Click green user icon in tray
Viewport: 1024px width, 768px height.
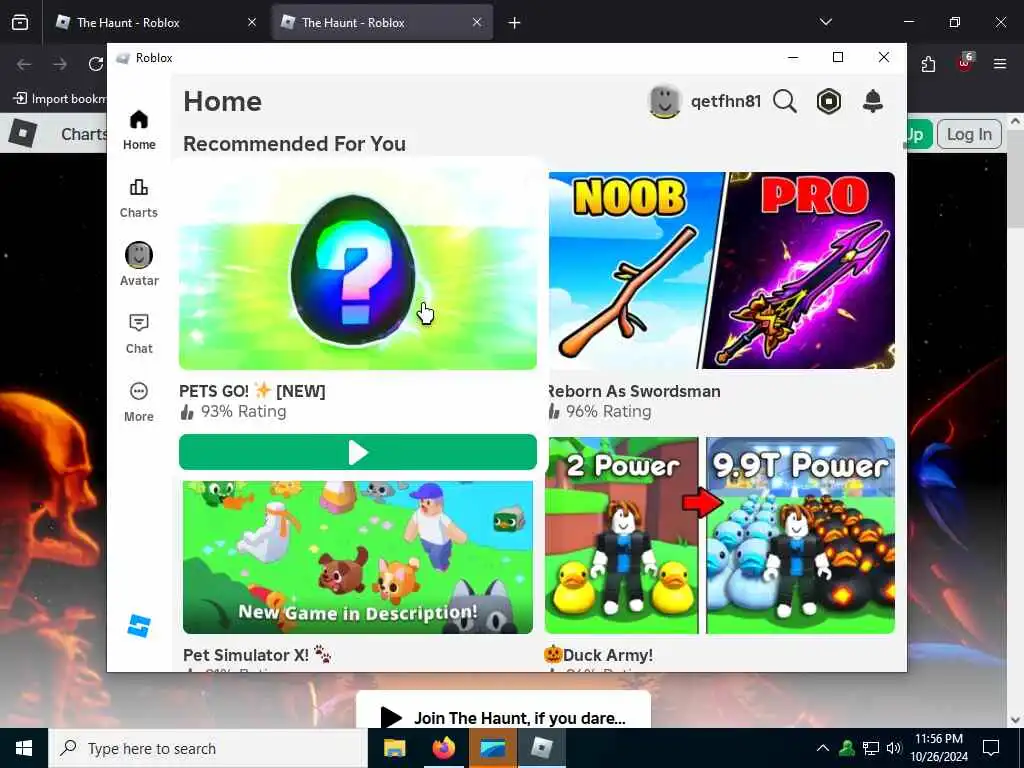point(847,748)
